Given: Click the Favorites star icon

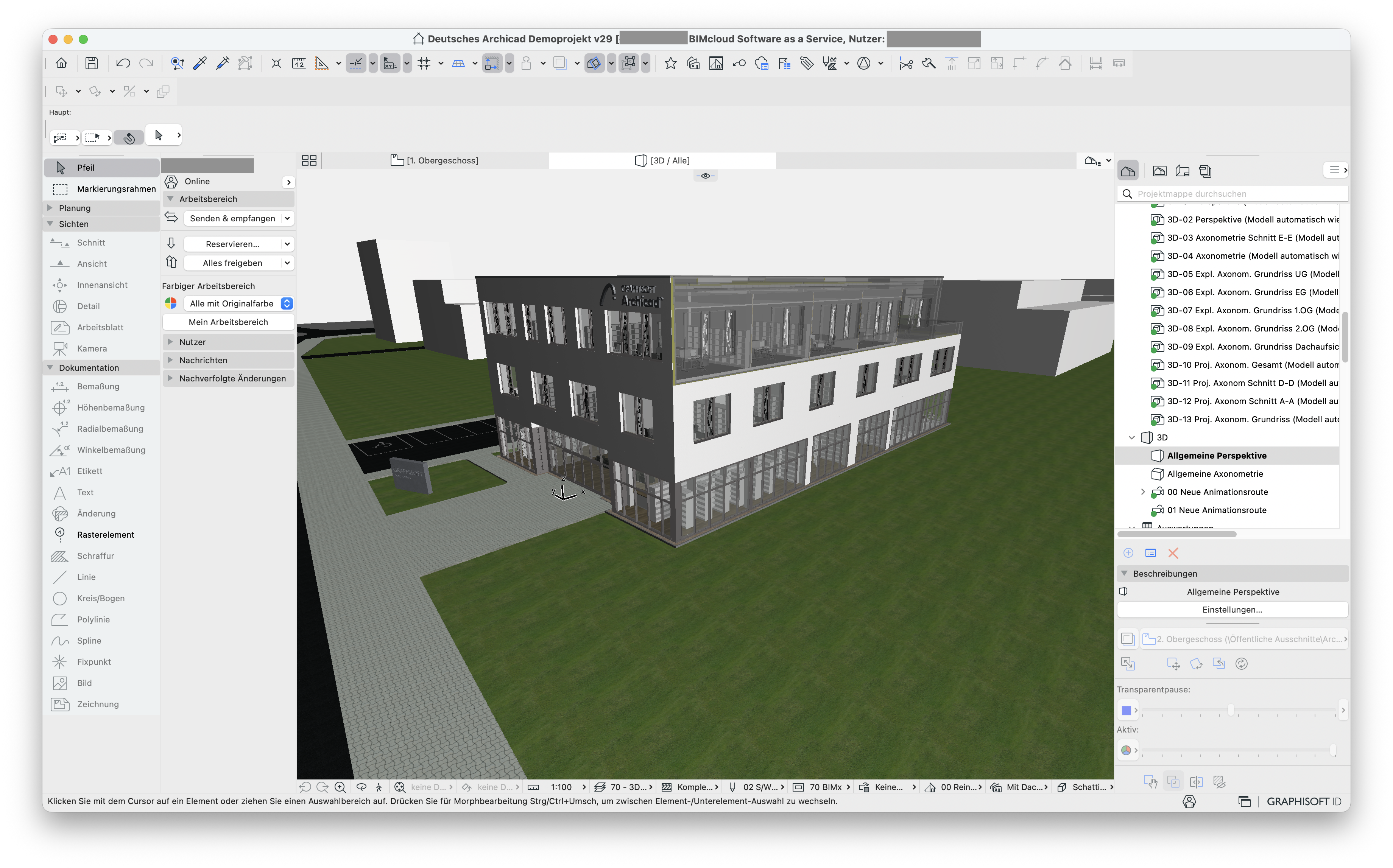Looking at the screenshot, I should coord(670,63).
